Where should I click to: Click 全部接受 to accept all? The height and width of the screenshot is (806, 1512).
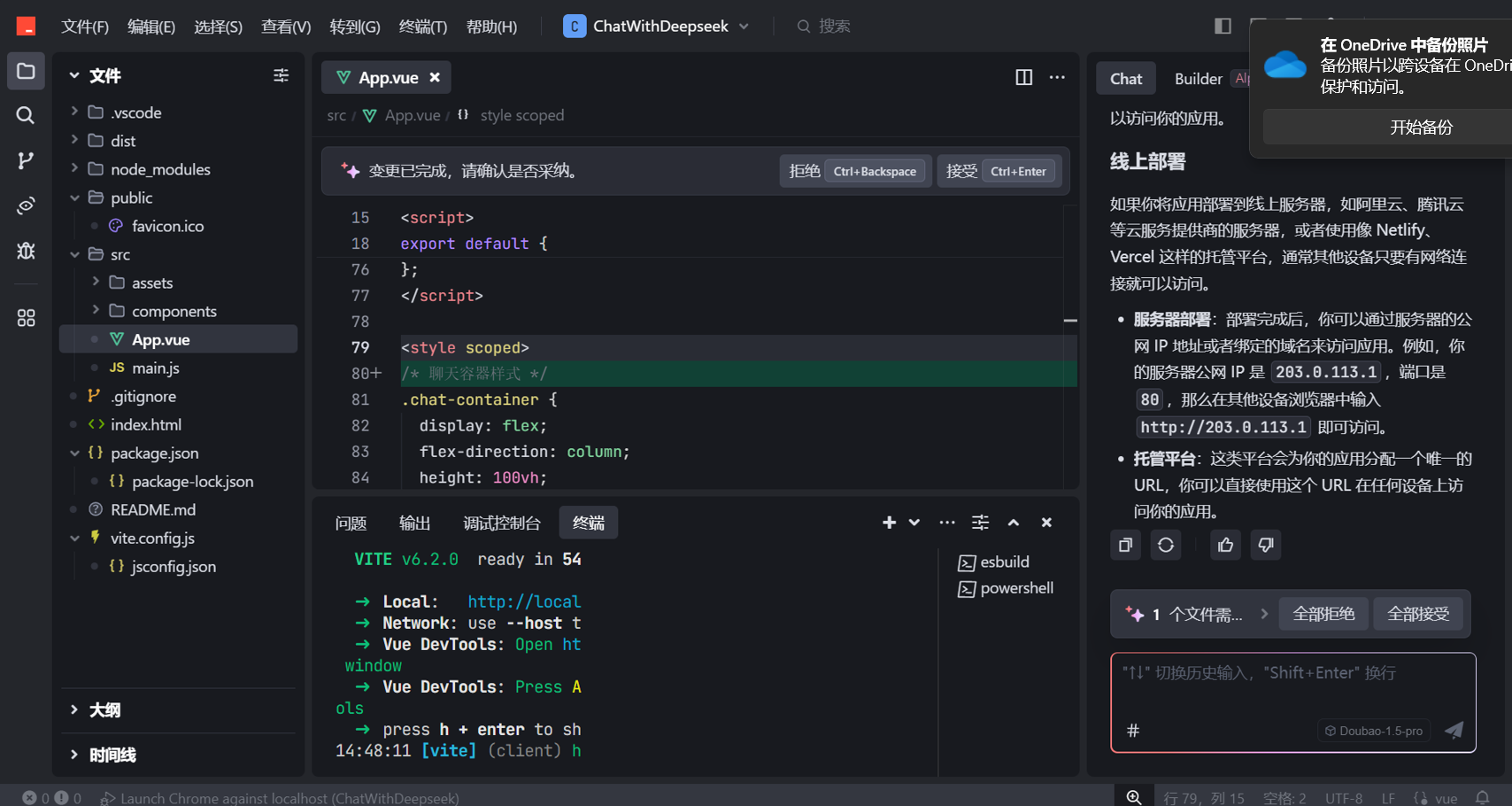tap(1418, 614)
